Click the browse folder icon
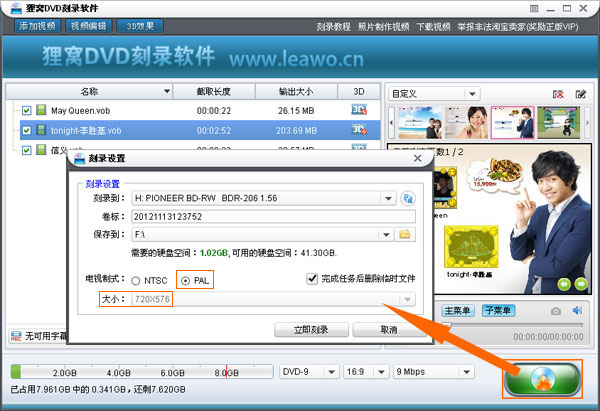 coord(405,235)
